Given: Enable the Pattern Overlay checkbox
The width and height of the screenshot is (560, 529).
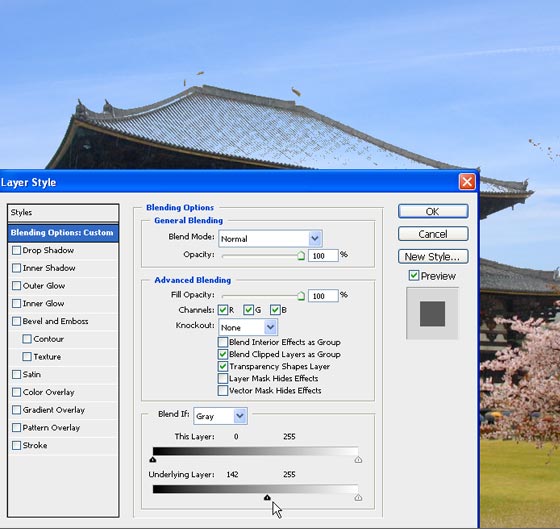Looking at the screenshot, I should click(x=16, y=428).
